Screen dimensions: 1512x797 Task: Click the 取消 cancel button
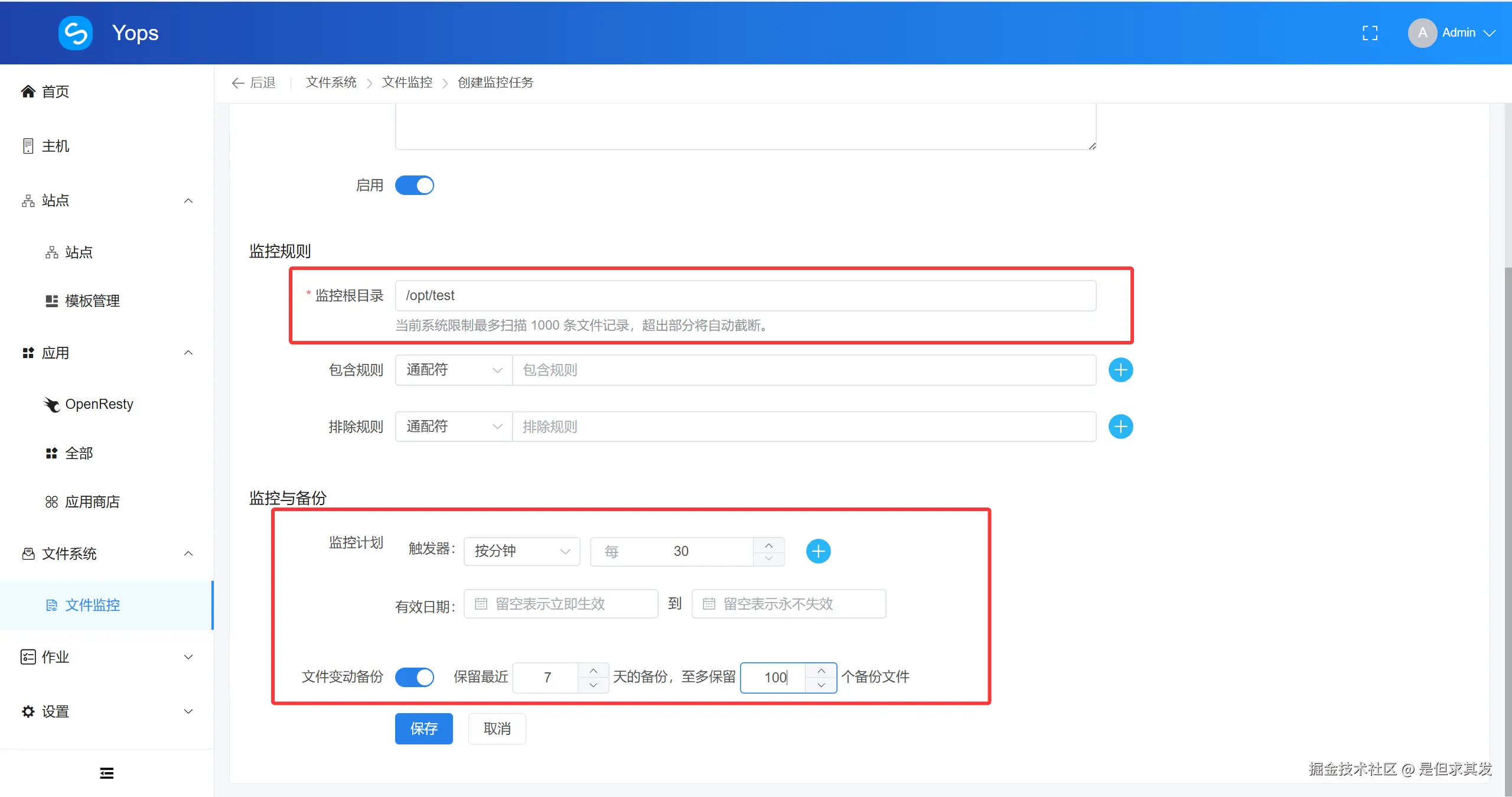click(x=496, y=728)
